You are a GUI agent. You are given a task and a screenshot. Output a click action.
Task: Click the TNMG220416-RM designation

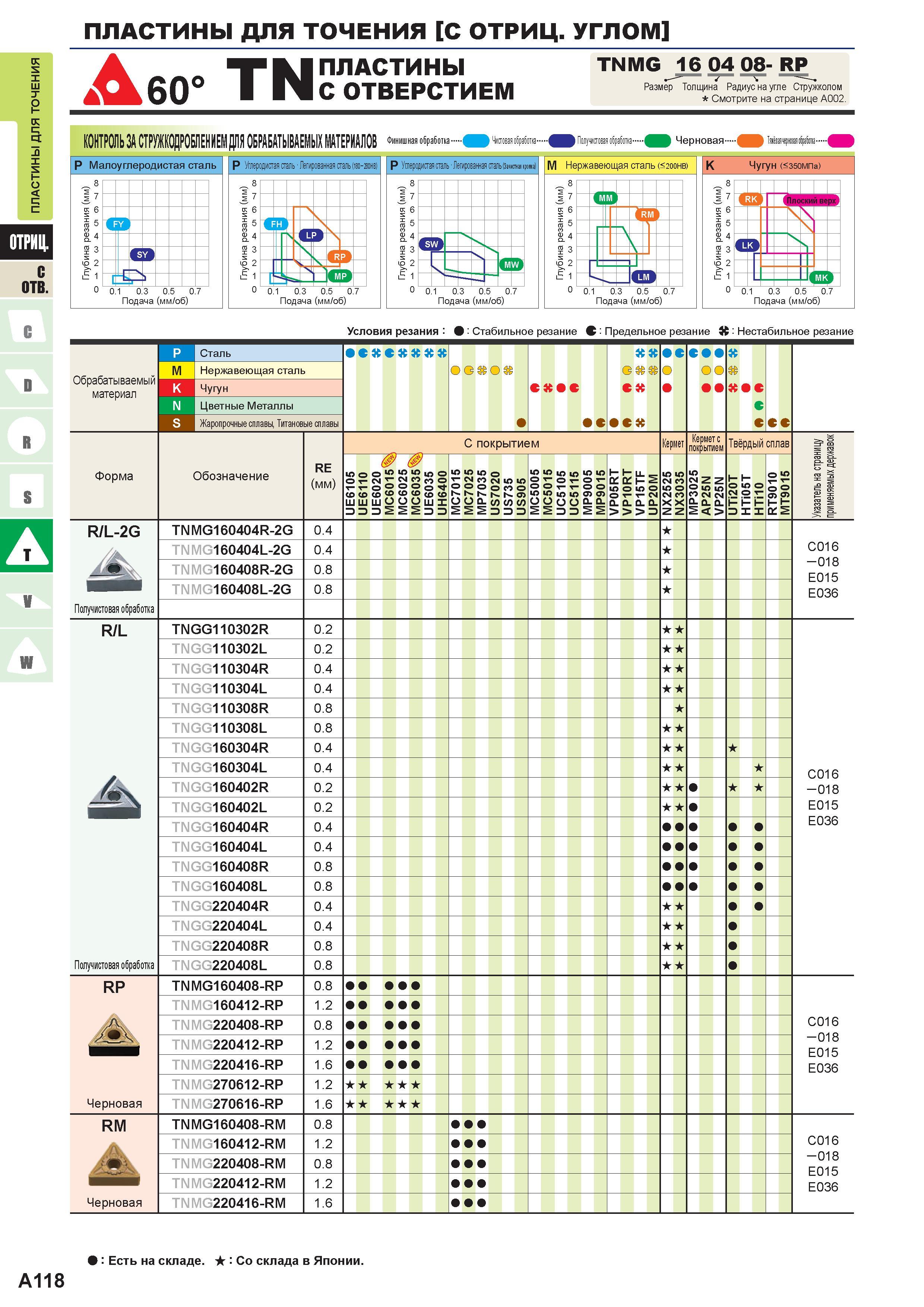tap(229, 1203)
